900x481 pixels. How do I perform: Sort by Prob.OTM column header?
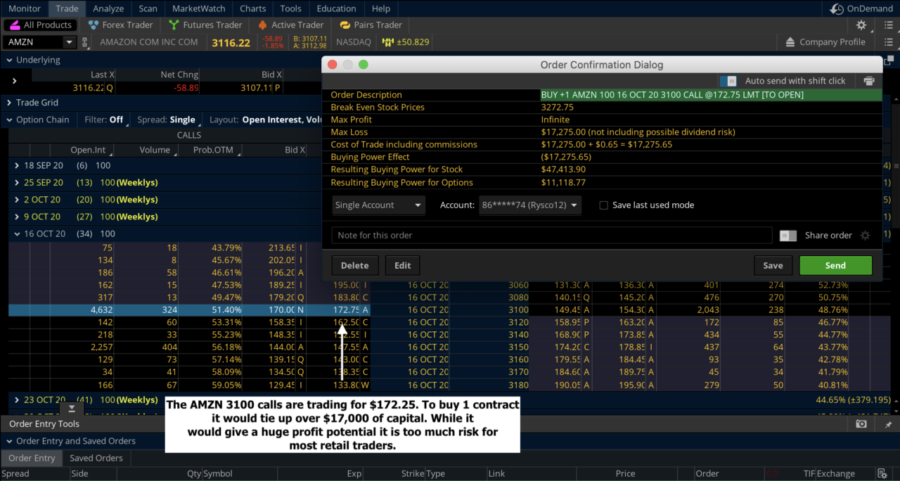tap(213, 150)
